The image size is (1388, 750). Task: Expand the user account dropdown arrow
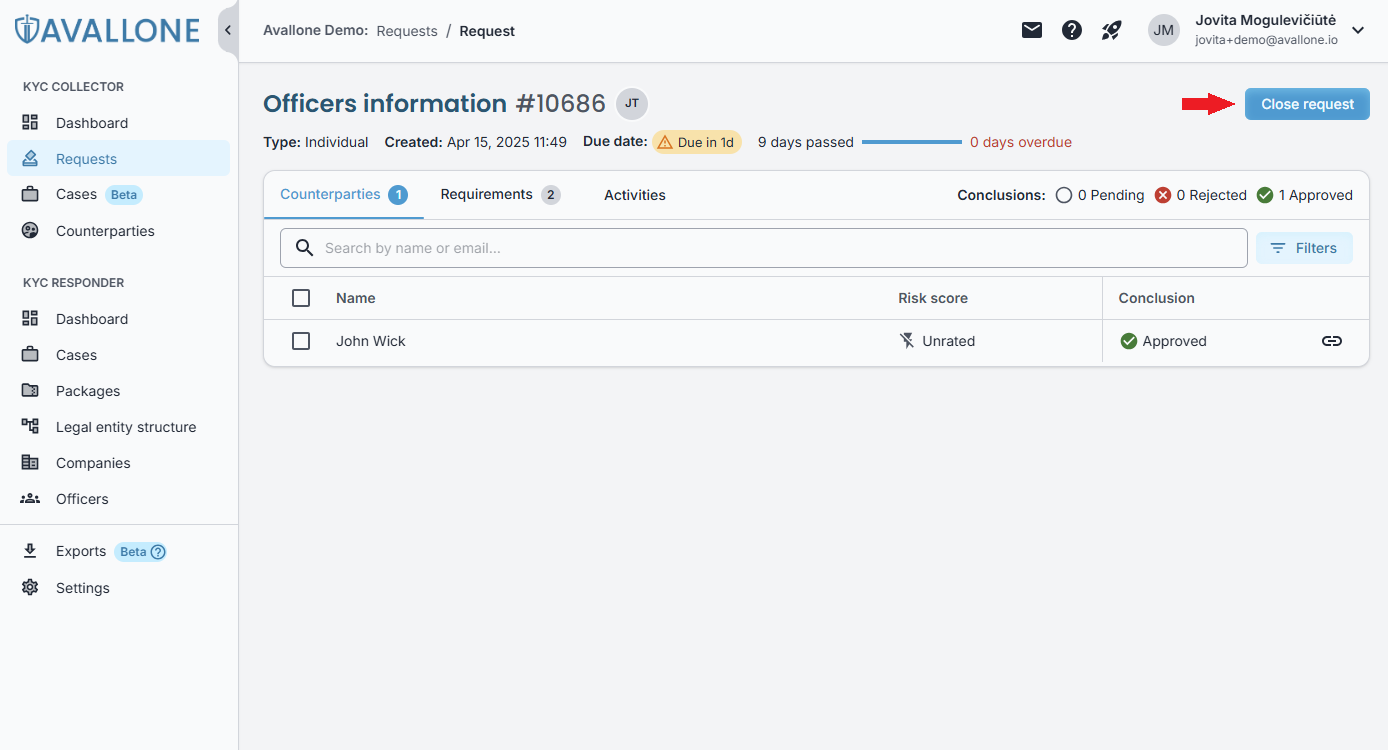coord(1358,30)
